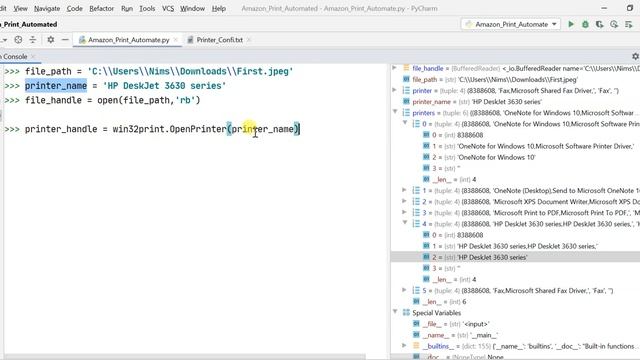
Task: Select highlighted 'HP DeskJet 3630 series' row
Action: coord(516,257)
